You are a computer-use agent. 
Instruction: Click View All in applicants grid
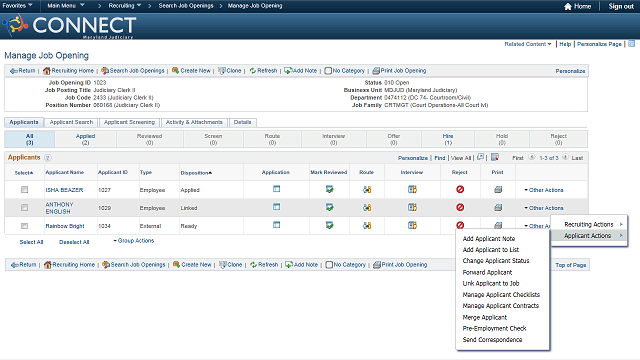[461, 158]
